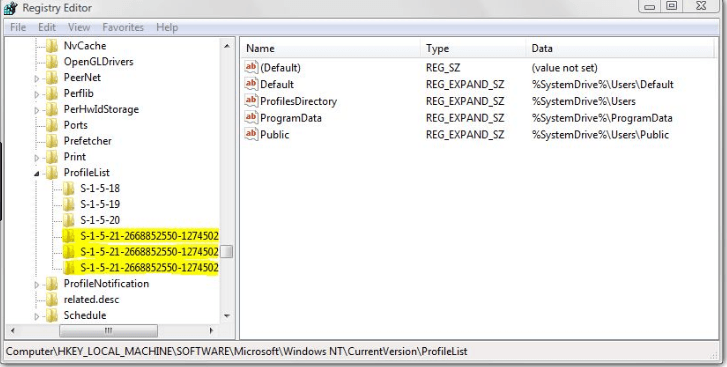
Task: Select the Prefetcher folder icon
Action: click(x=52, y=141)
